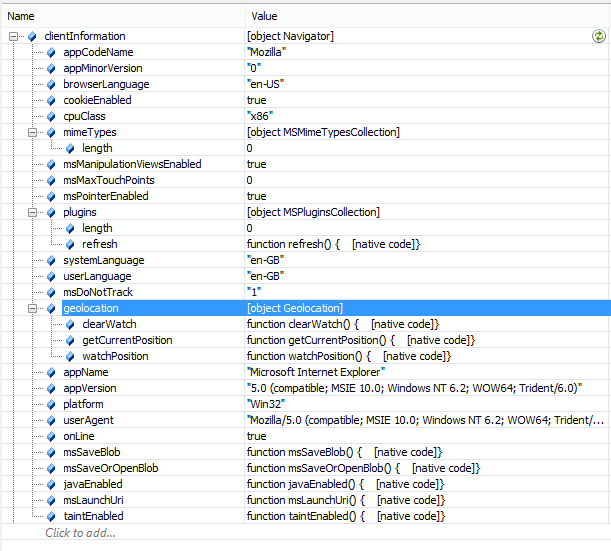Click the "Mozilla" value of appCodeName
This screenshot has width=611, height=551.
click(267, 52)
